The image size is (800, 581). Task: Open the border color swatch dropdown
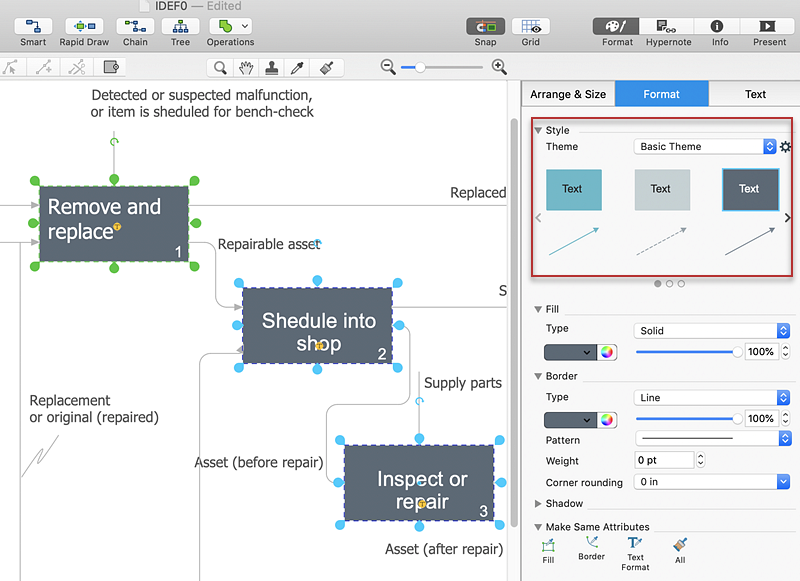(570, 420)
